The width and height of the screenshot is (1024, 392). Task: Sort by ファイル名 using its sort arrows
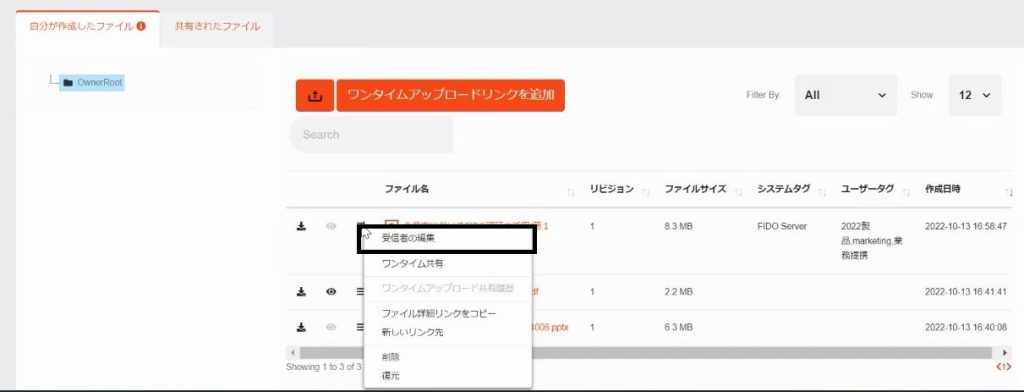pyautogui.click(x=571, y=192)
